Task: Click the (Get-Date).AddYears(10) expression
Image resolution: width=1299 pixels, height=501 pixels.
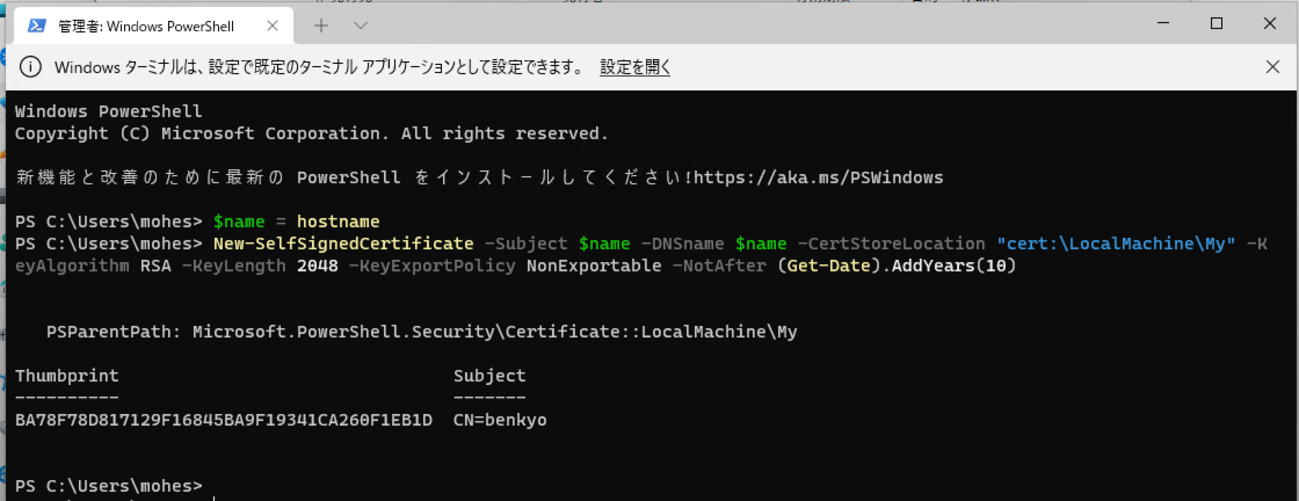Action: [896, 265]
